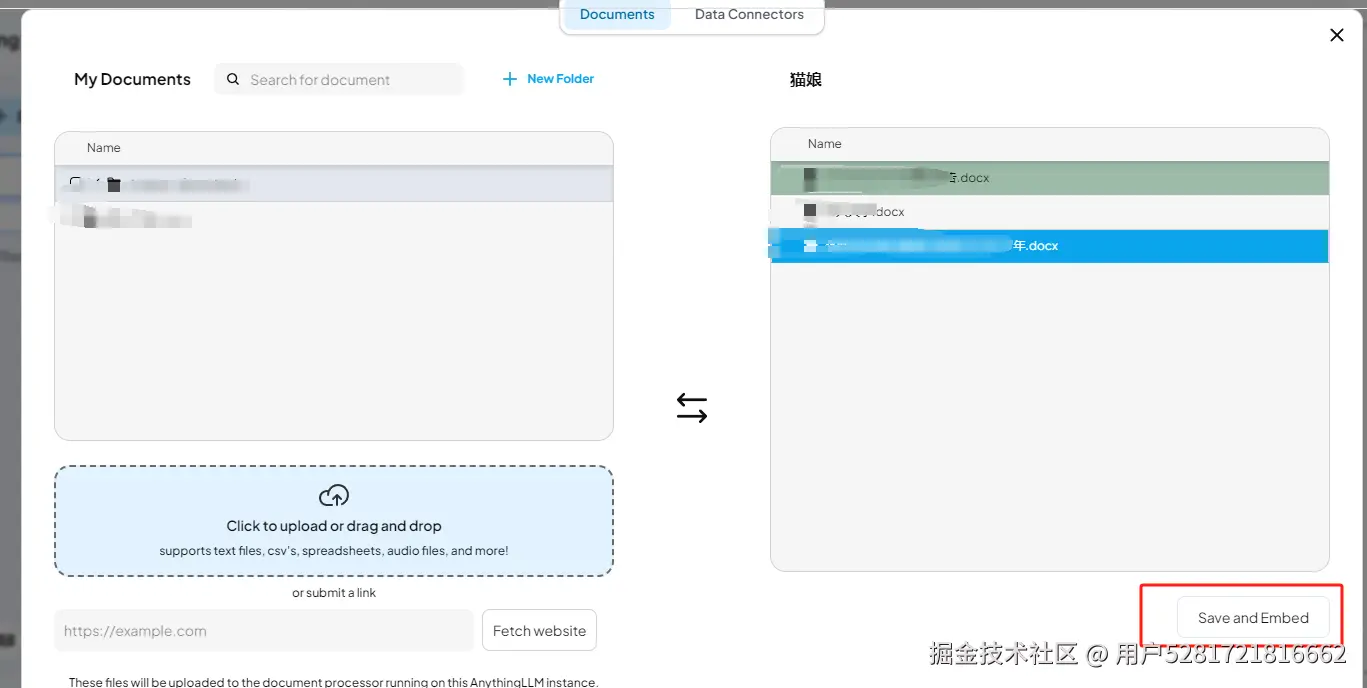The height and width of the screenshot is (688, 1367).
Task: Open the Data Connectors tab
Action: click(749, 15)
